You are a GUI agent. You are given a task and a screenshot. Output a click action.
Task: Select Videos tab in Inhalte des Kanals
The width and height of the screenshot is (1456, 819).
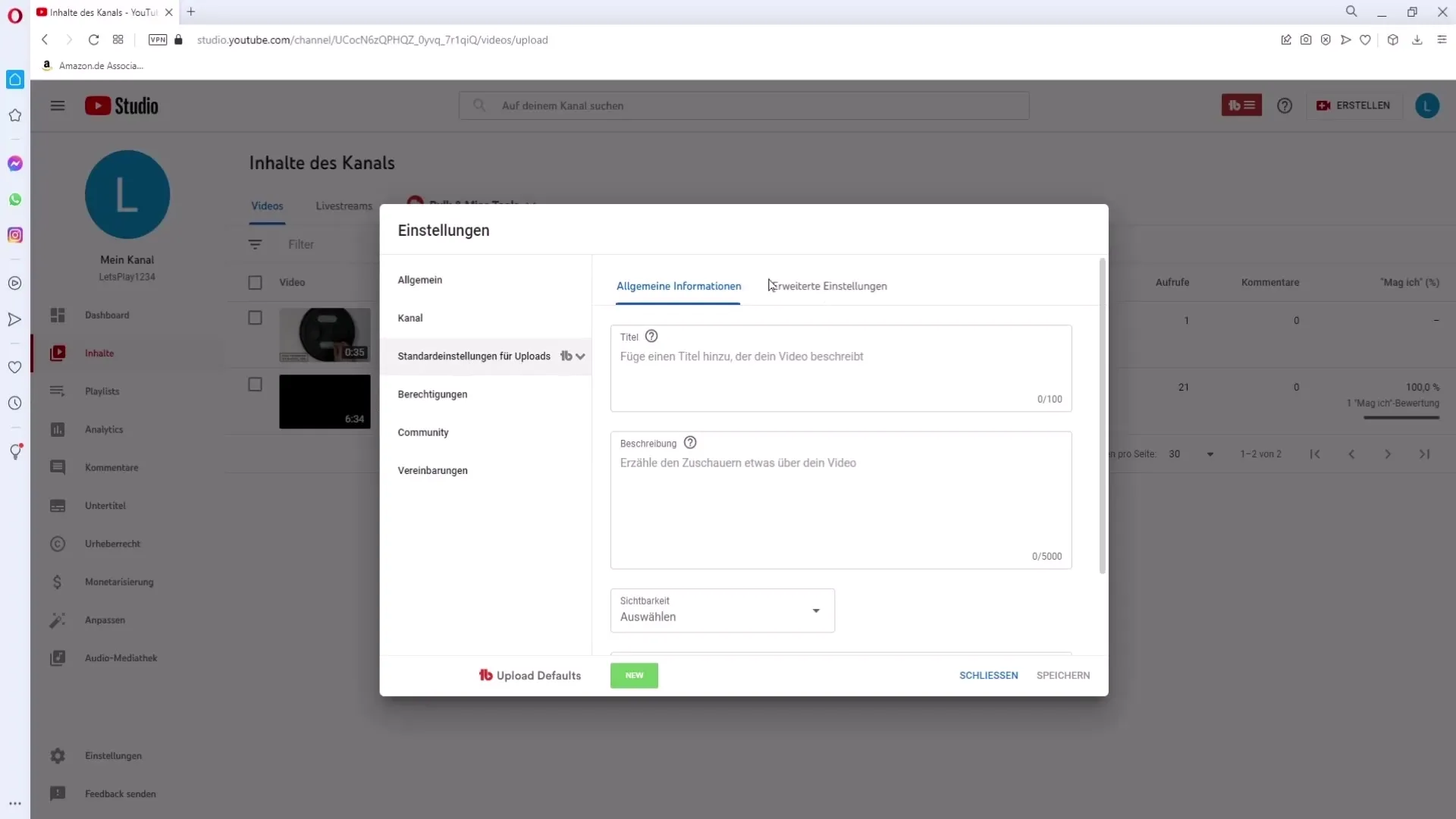pos(267,206)
